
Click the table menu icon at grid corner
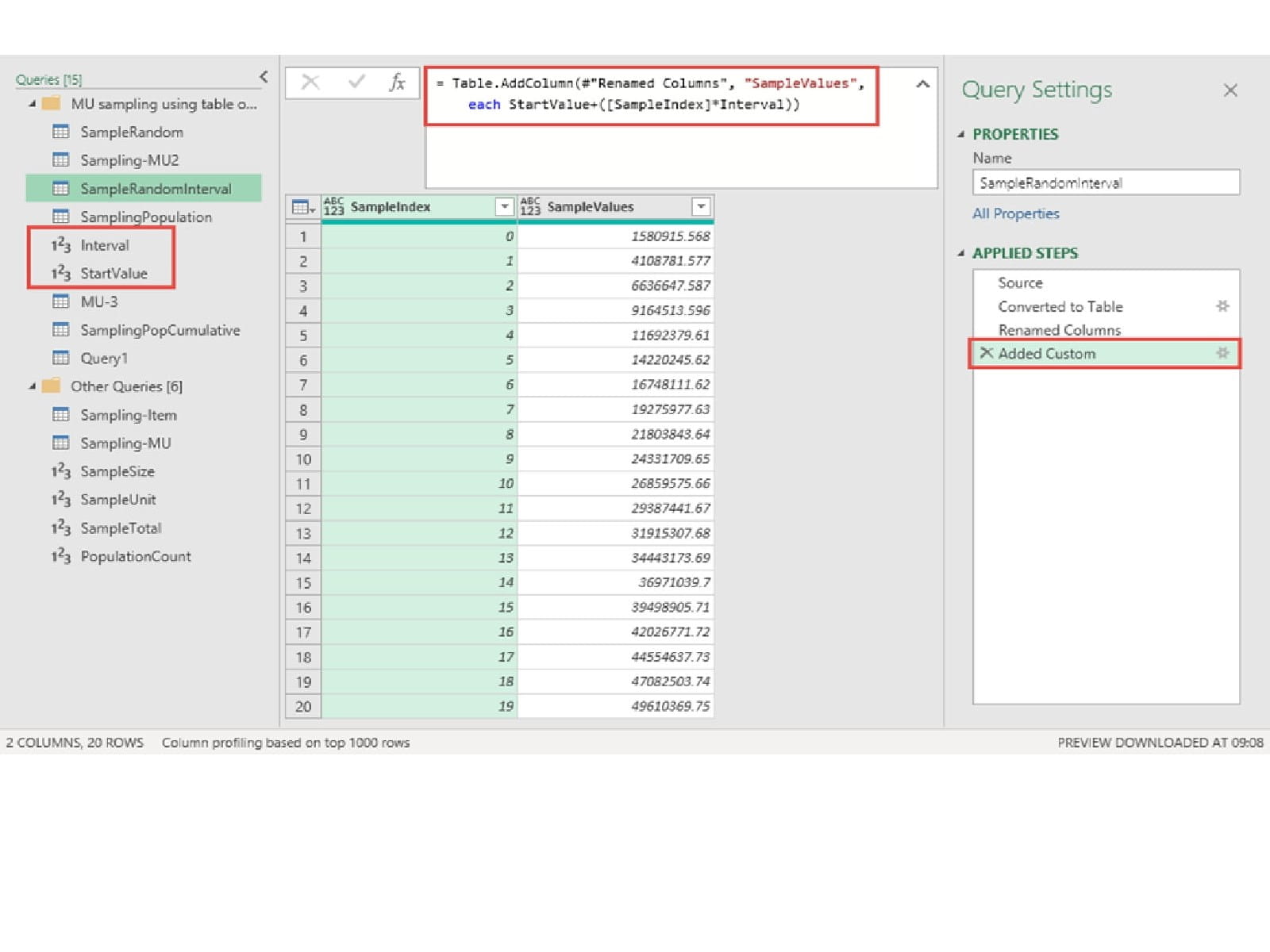pyautogui.click(x=302, y=207)
